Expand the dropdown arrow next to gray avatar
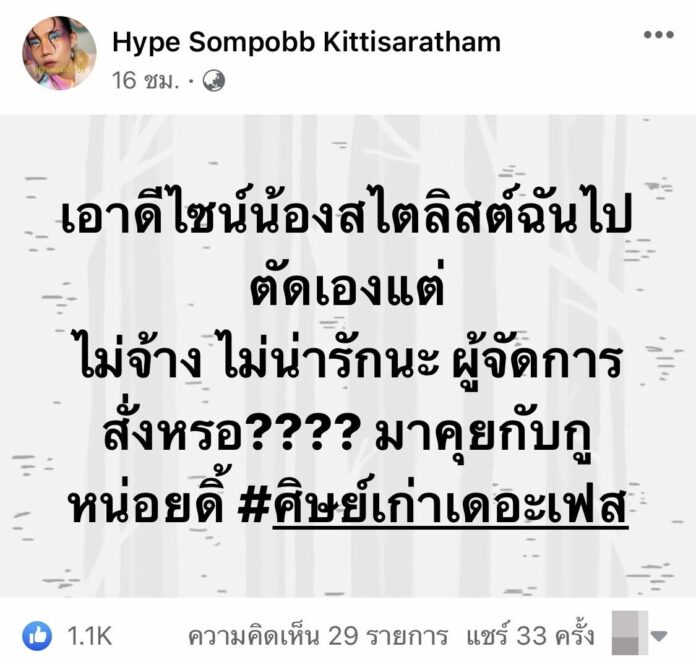This screenshot has height=662, width=696. 659,636
